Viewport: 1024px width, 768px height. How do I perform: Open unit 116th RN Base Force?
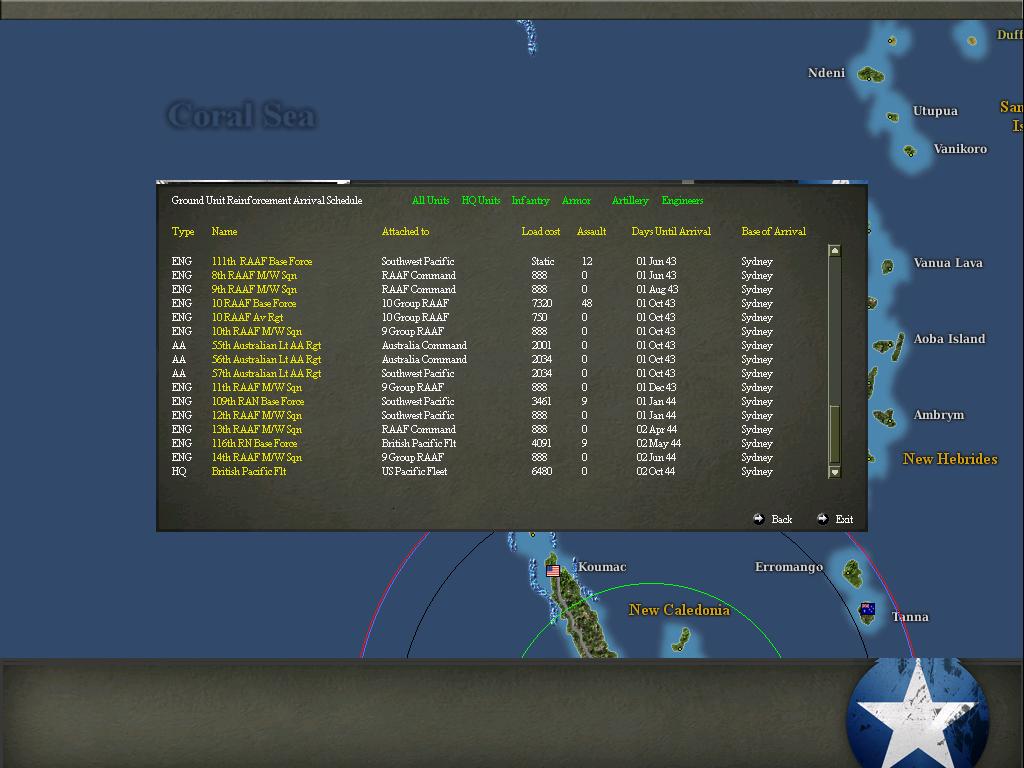(255, 443)
